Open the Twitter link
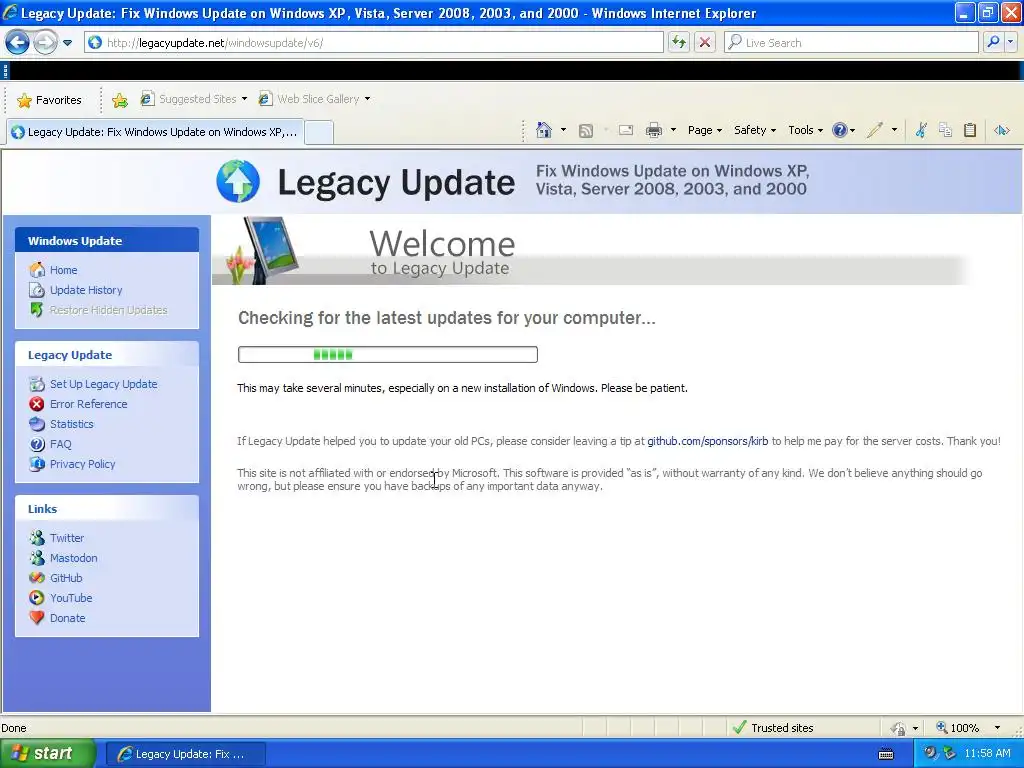 click(67, 538)
